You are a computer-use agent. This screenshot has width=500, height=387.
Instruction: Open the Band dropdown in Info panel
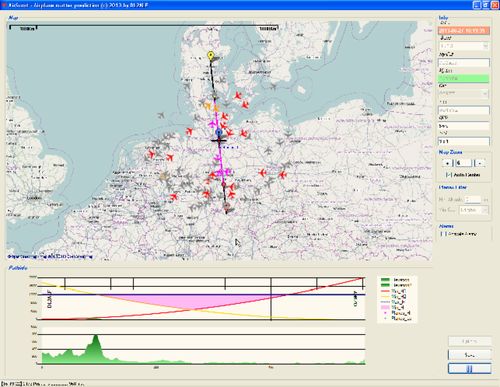pos(464,46)
